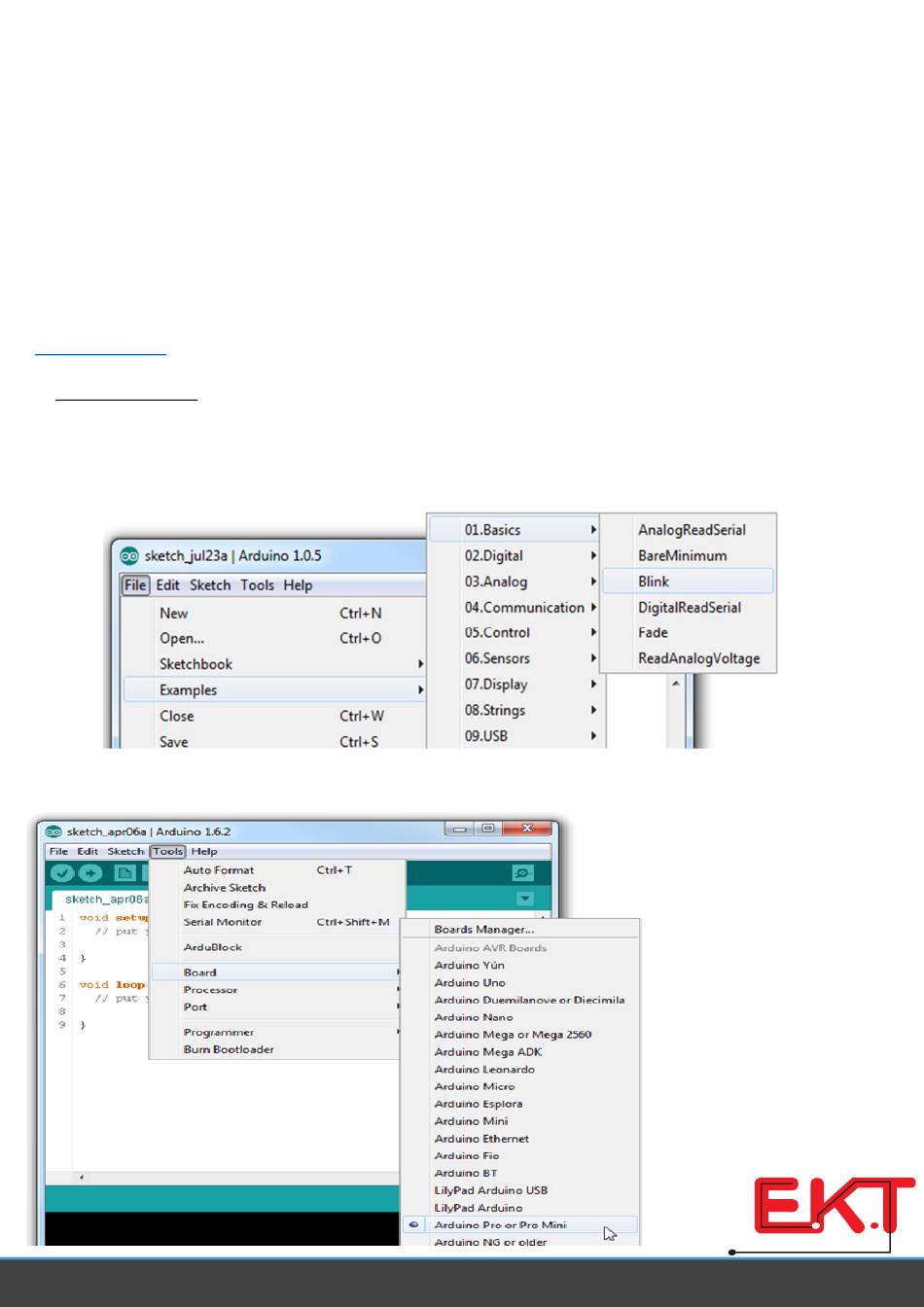This screenshot has height=1307, width=924.
Task: Open the Help menu in Arduino 1.6.2
Action: pos(204,852)
